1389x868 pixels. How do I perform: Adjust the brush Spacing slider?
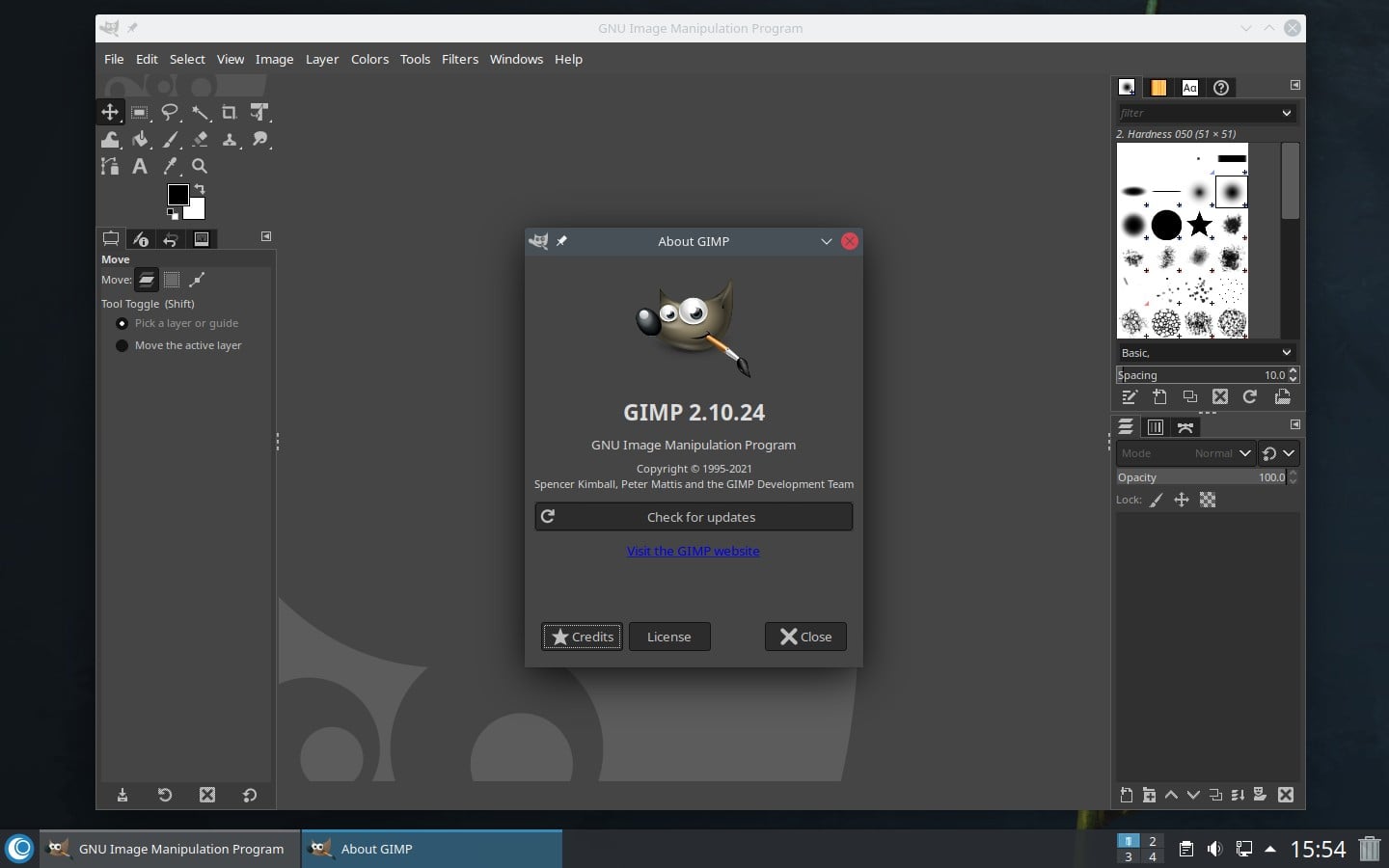1201,375
